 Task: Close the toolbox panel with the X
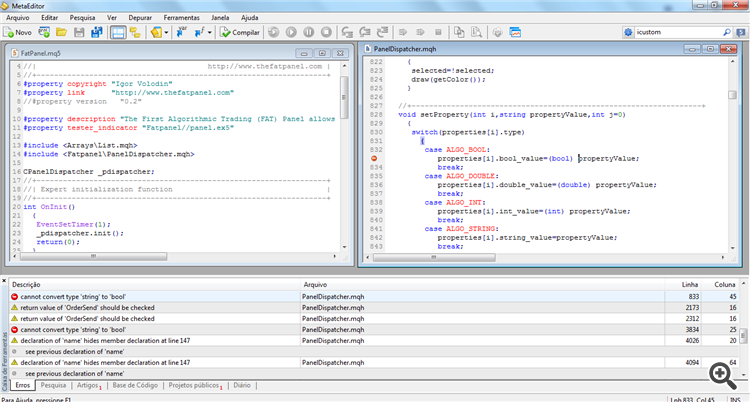4,281
